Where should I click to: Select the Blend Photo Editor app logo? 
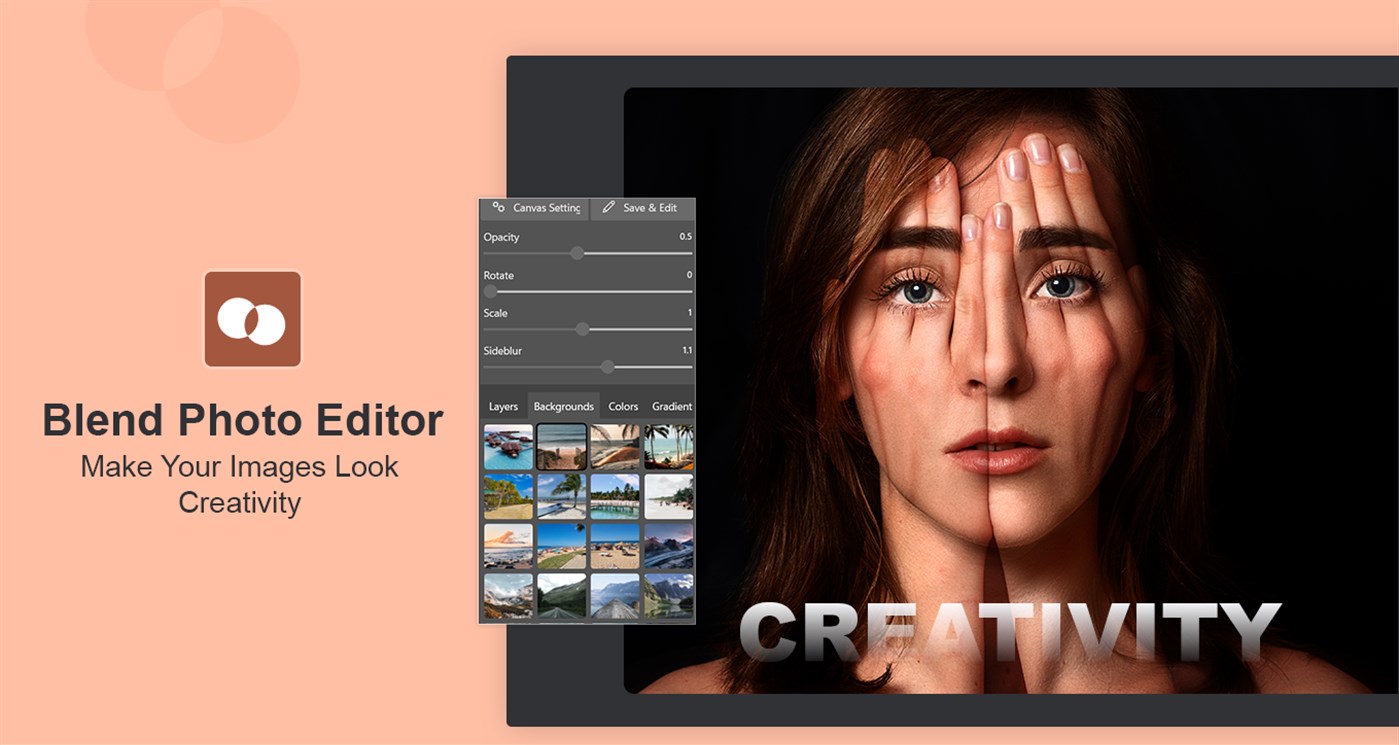point(252,320)
